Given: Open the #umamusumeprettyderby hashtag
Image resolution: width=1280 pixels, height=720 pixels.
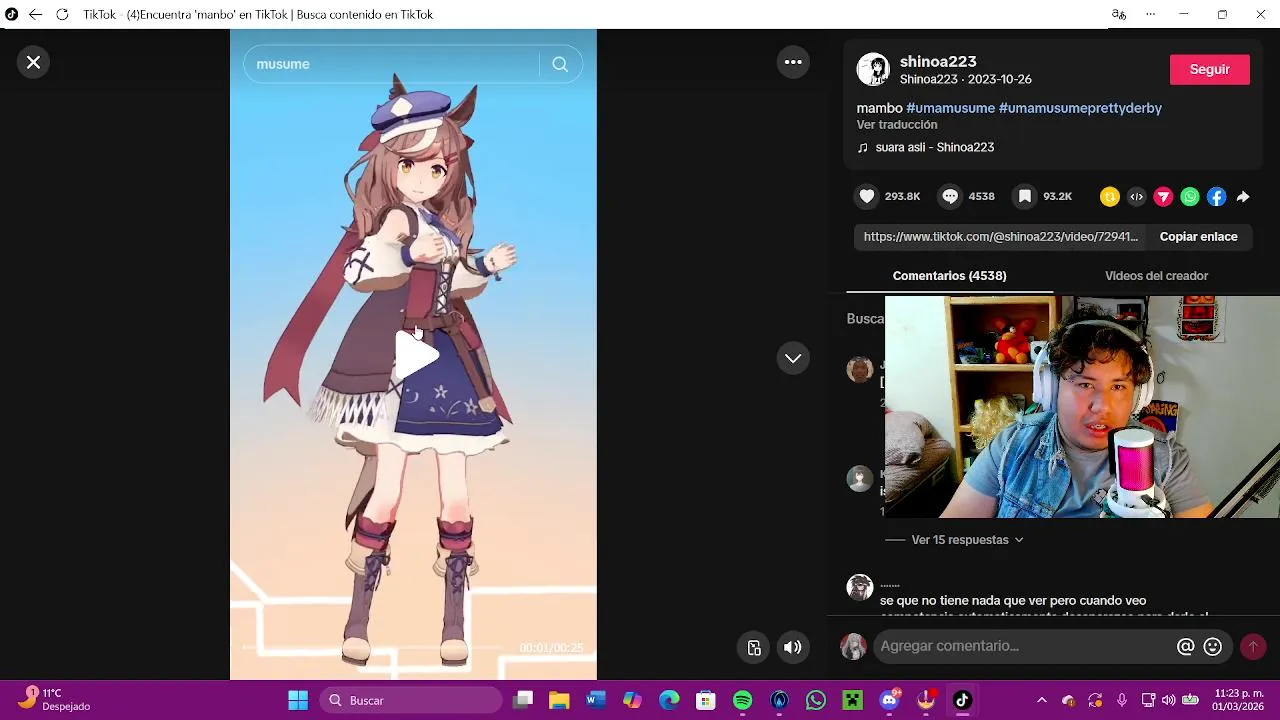Looking at the screenshot, I should [x=1080, y=108].
